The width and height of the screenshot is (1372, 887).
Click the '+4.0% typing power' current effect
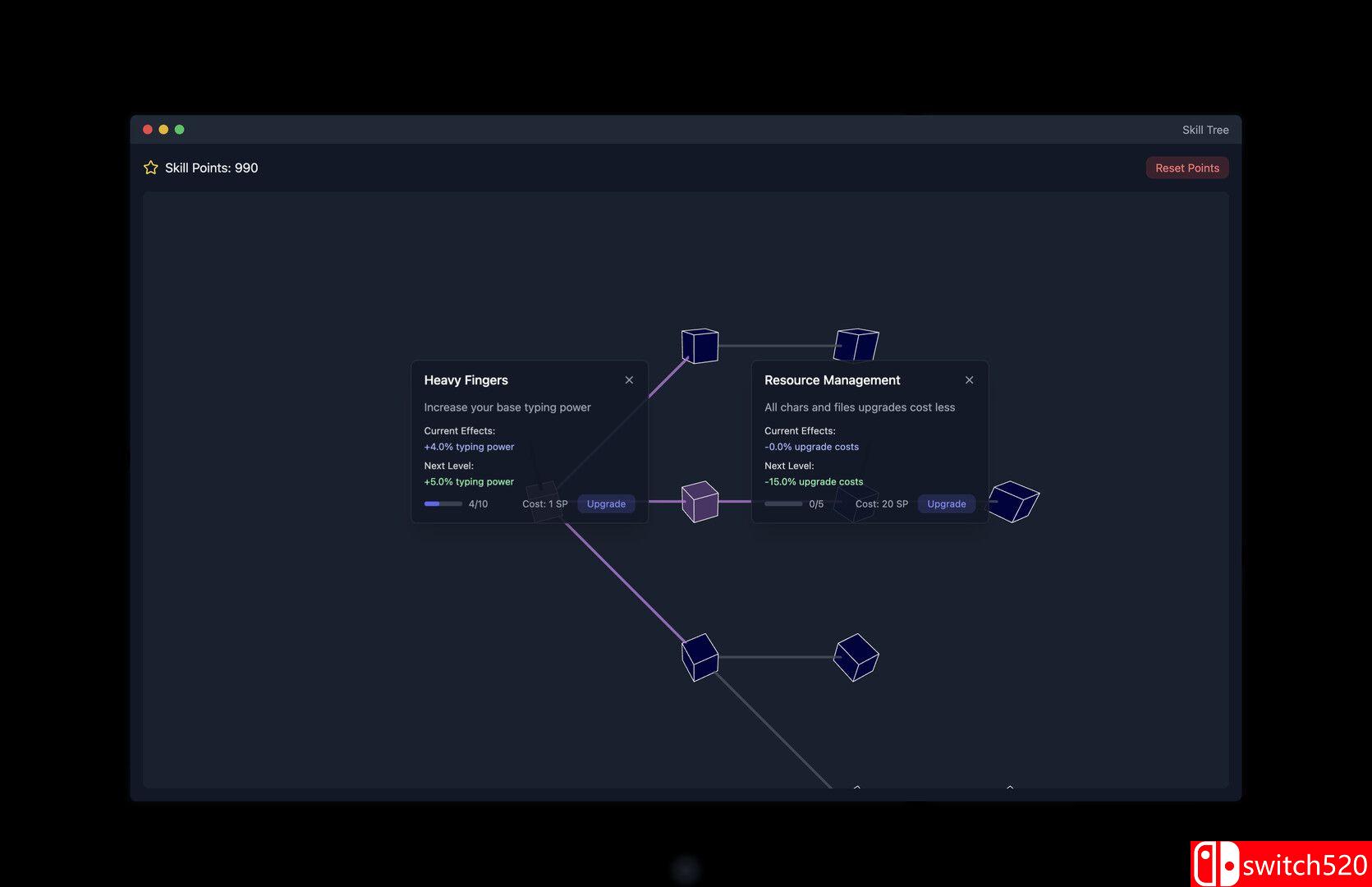(x=469, y=447)
